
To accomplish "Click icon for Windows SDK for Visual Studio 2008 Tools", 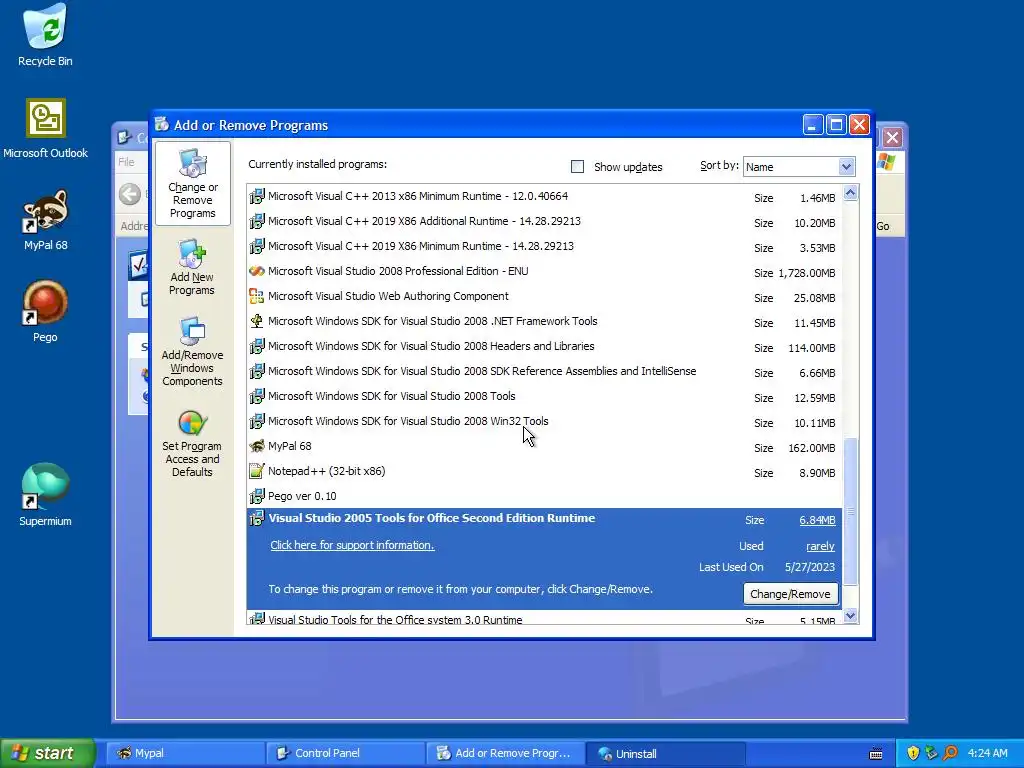I will [x=257, y=396].
